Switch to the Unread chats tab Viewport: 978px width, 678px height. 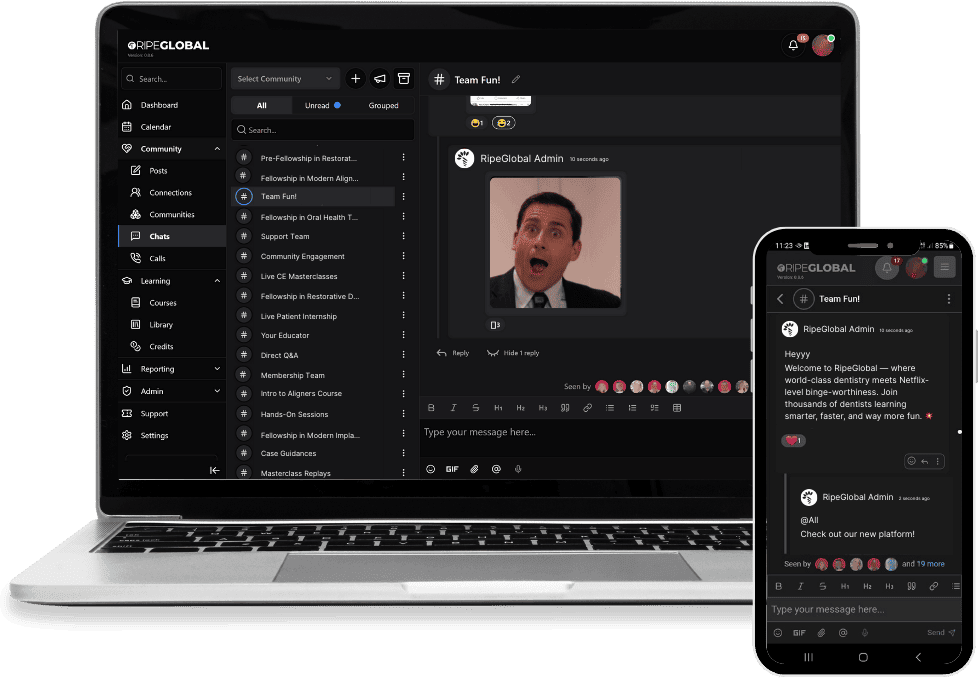(x=322, y=105)
